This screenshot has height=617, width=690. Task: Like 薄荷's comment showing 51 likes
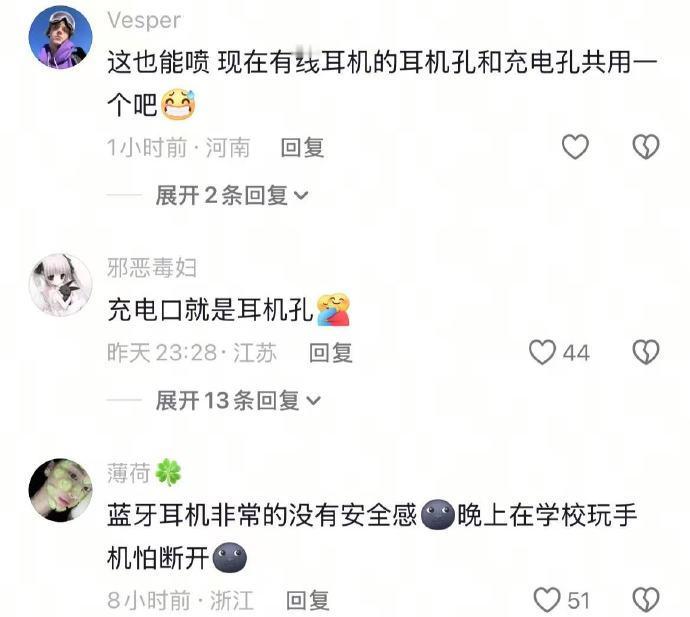pyautogui.click(x=547, y=600)
